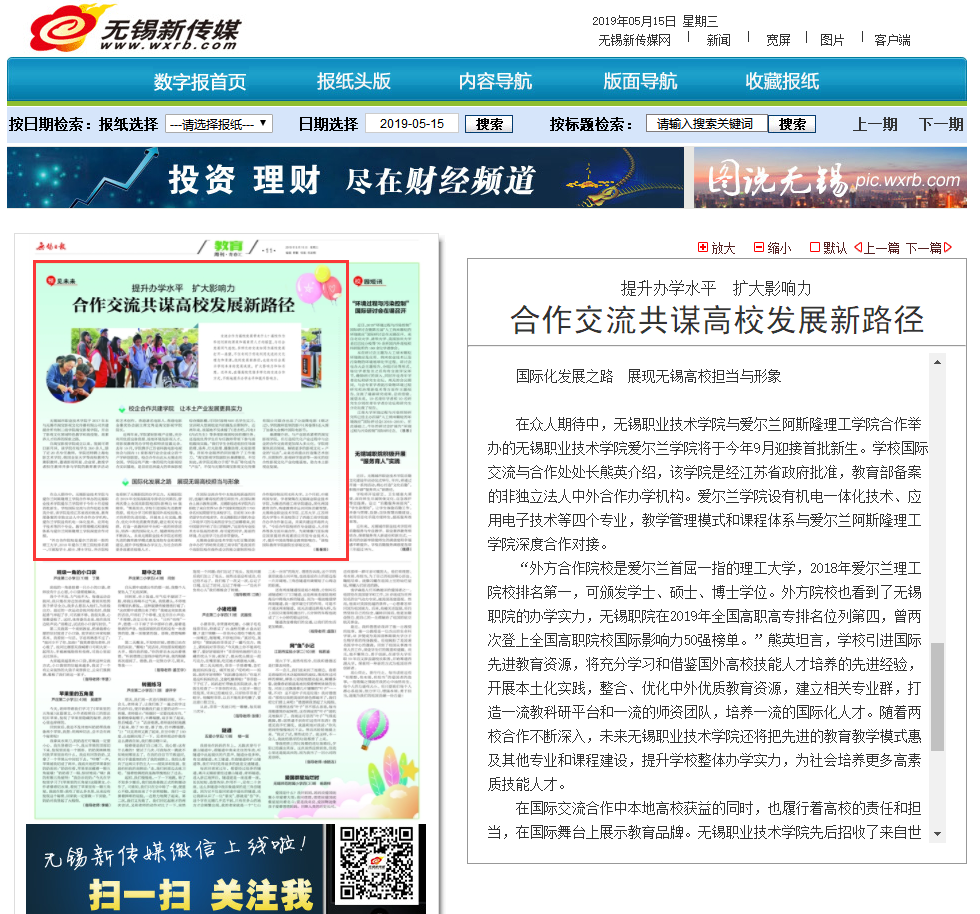
Task: Click the date field showing 2019-05-15
Action: coord(412,124)
